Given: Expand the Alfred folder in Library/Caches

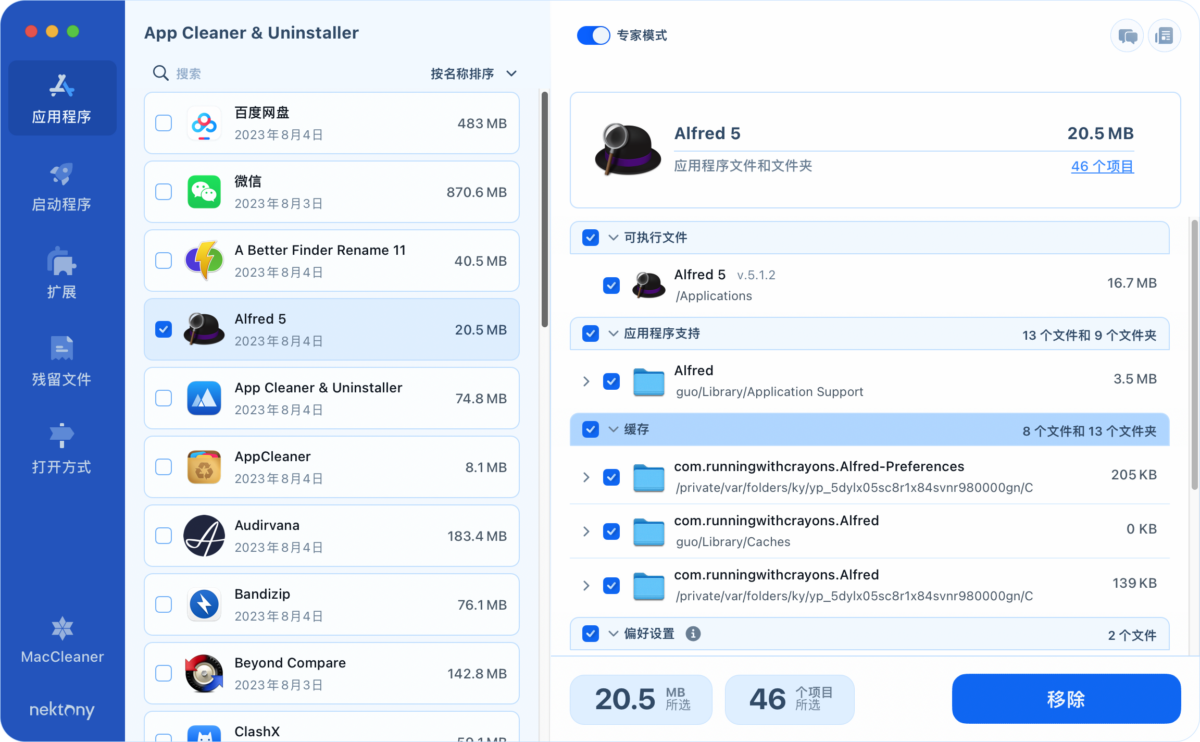Looking at the screenshot, I should (x=586, y=531).
